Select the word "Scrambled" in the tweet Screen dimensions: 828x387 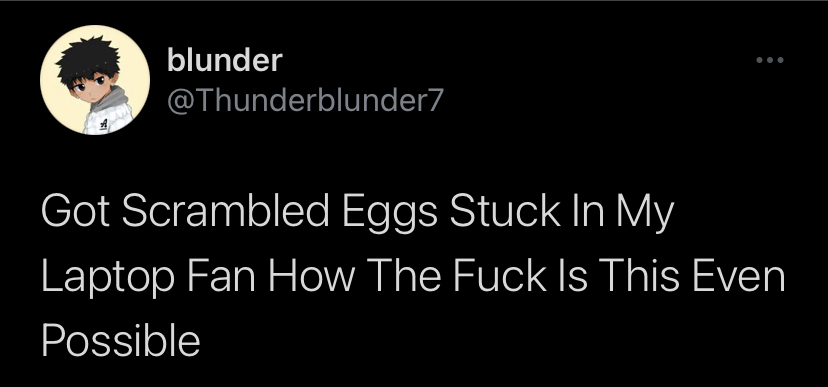[x=225, y=210]
